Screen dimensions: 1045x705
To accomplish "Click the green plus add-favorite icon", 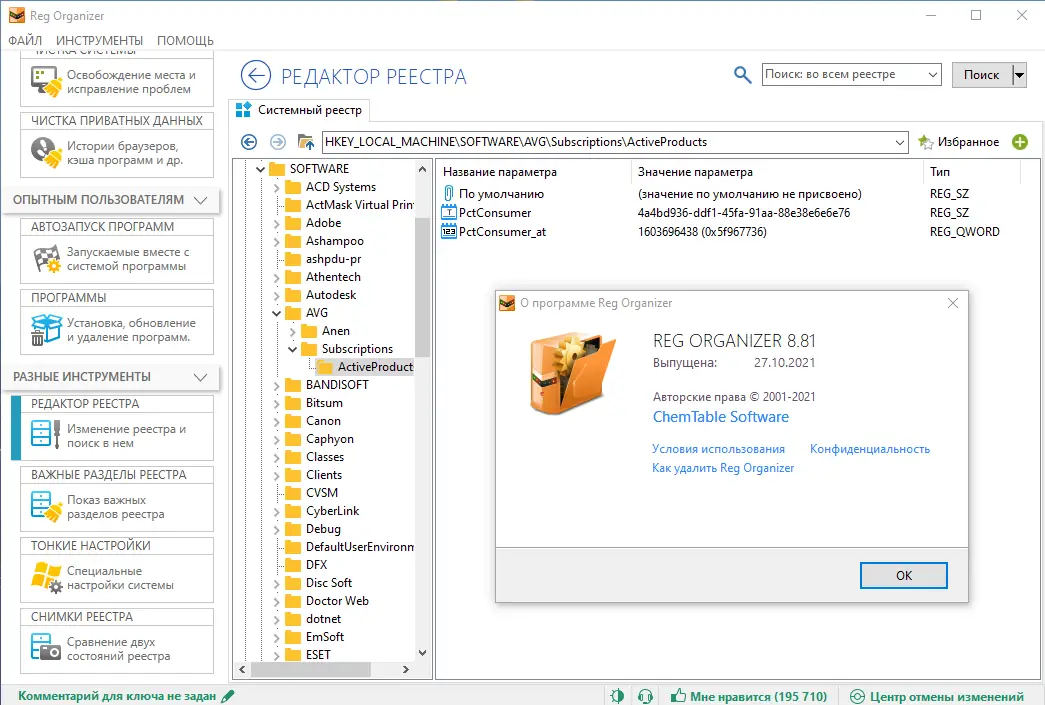I will click(1020, 142).
